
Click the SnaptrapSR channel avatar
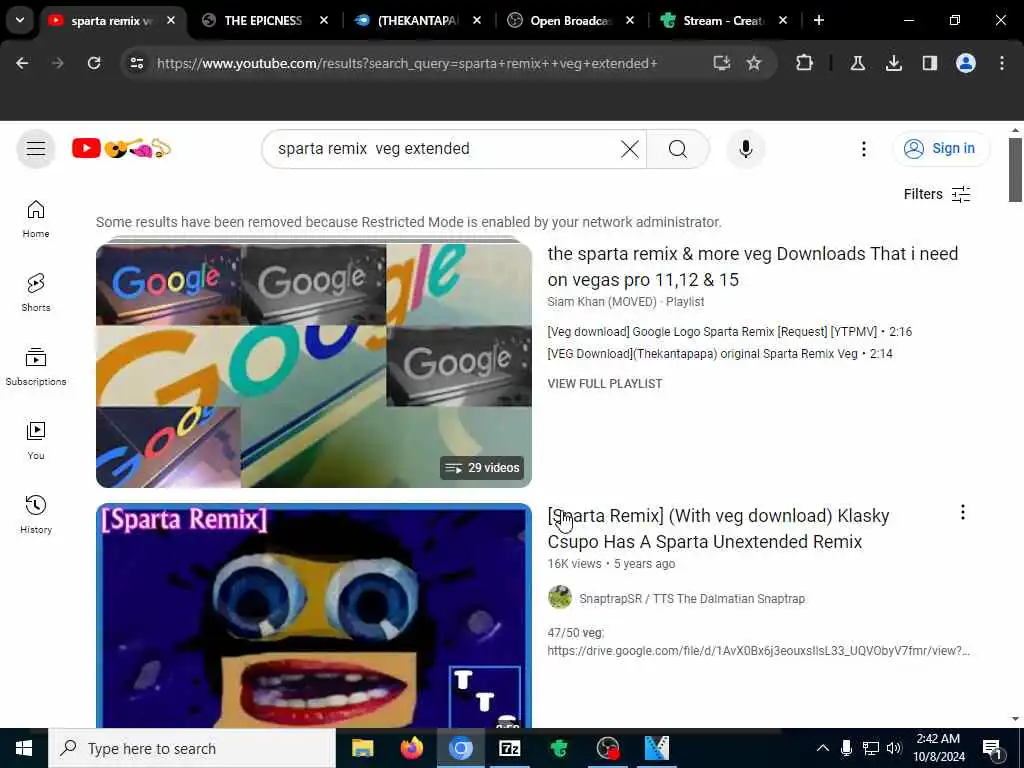pyautogui.click(x=560, y=597)
